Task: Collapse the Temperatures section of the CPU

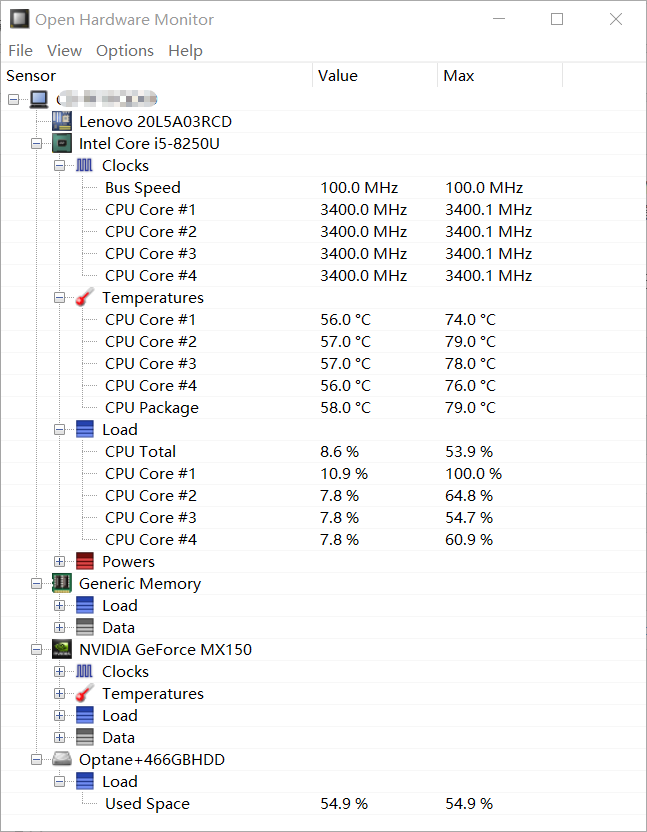Action: [60, 297]
